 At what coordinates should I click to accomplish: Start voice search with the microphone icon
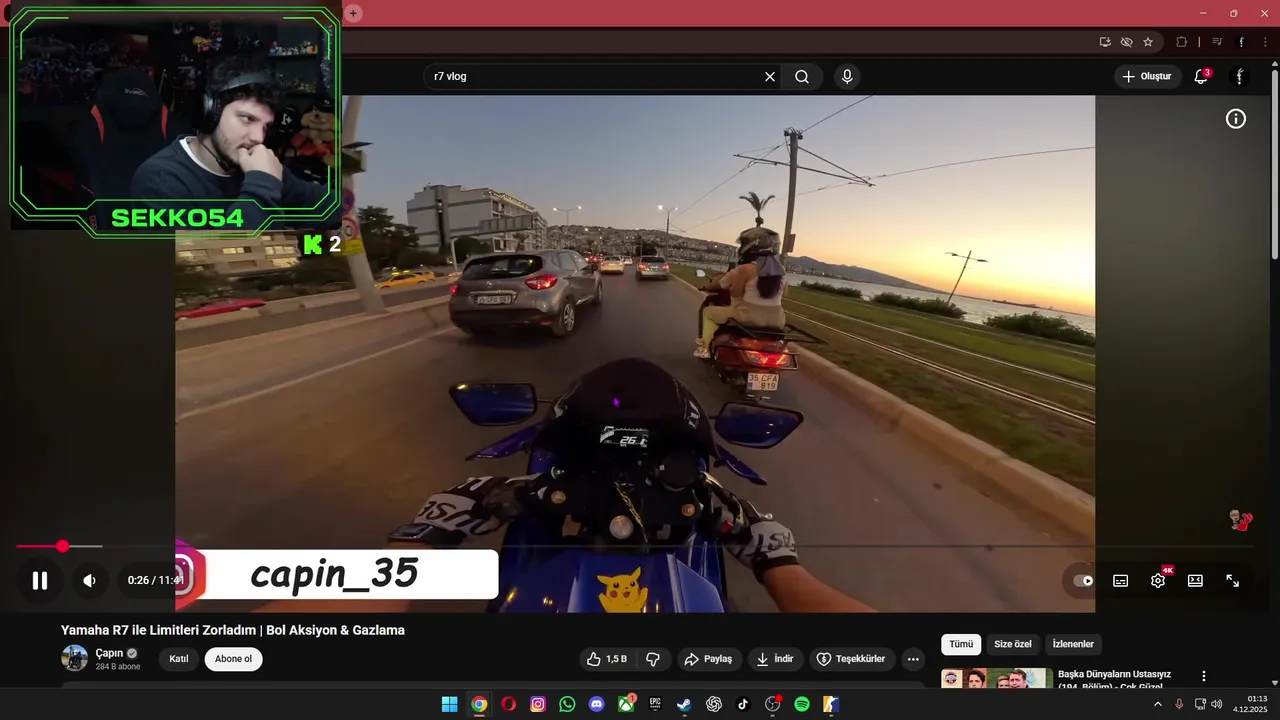click(847, 77)
